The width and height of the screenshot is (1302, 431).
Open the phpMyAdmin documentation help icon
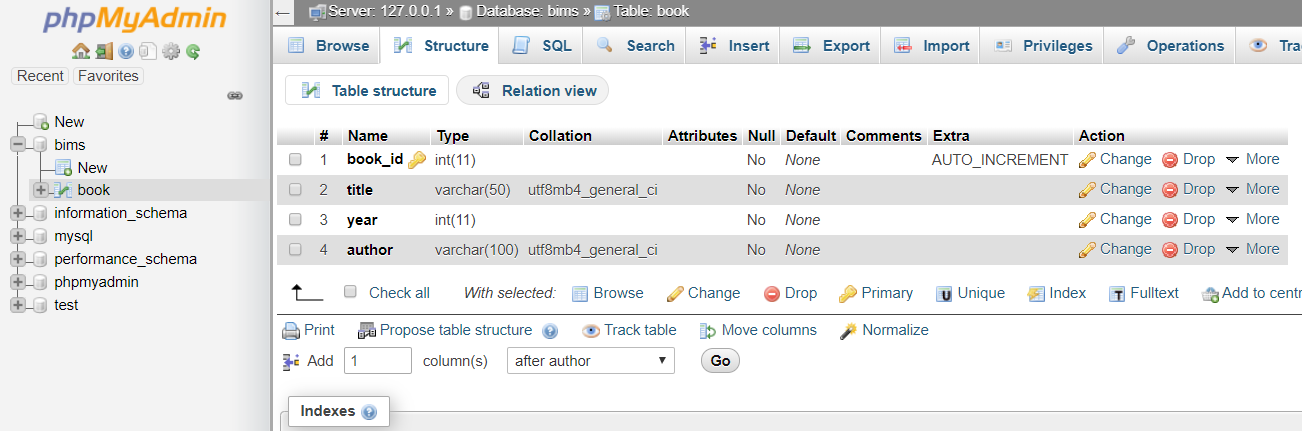126,51
